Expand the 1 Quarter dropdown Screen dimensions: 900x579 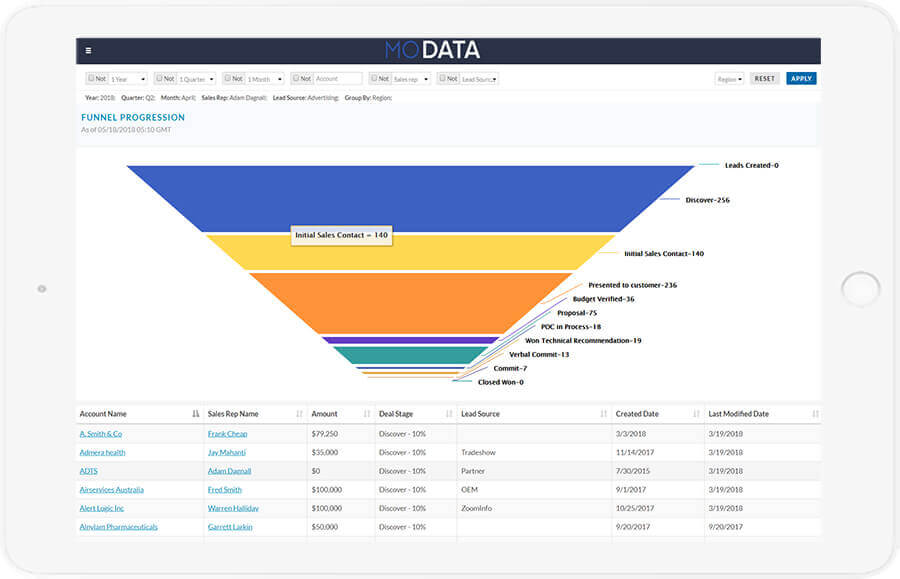click(197, 79)
